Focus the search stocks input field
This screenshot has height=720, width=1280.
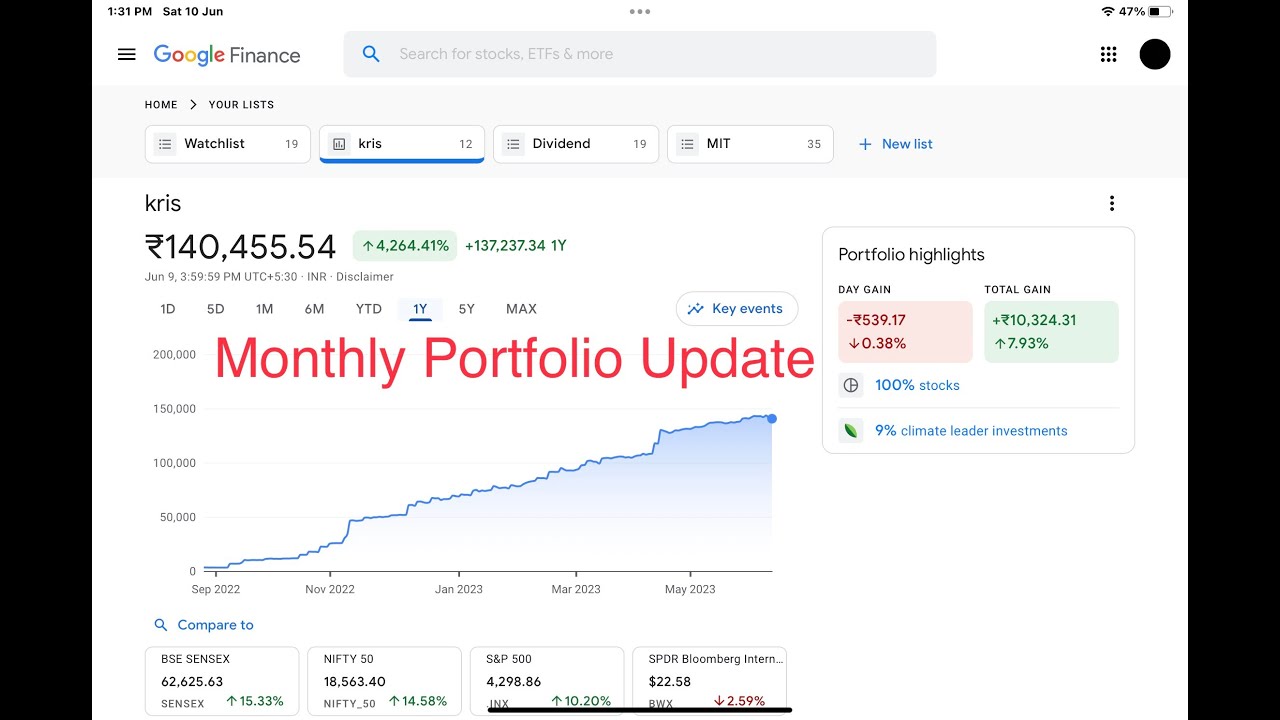(640, 54)
